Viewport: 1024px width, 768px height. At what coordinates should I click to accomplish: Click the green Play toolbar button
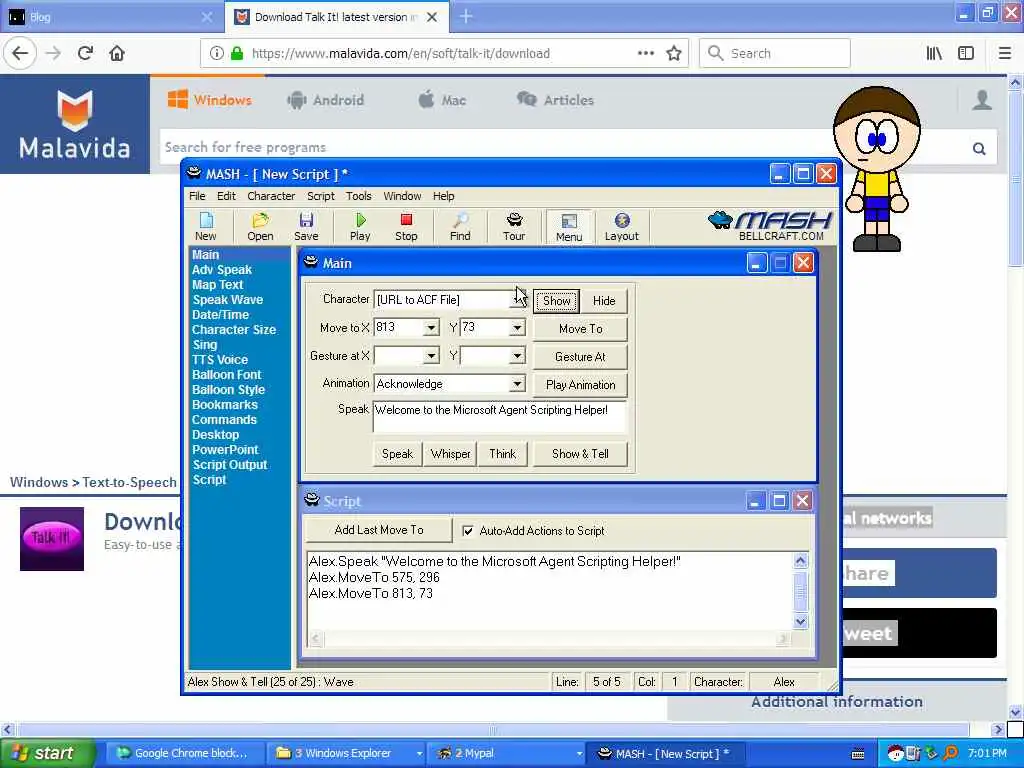click(x=360, y=227)
